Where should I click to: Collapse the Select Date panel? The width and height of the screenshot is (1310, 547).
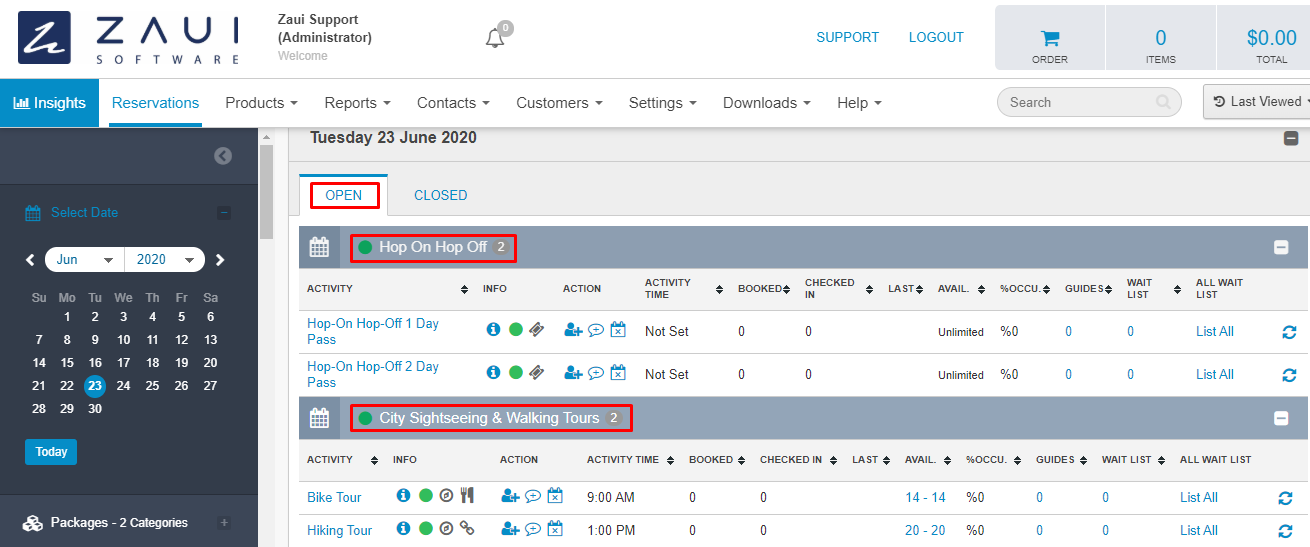coord(224,212)
